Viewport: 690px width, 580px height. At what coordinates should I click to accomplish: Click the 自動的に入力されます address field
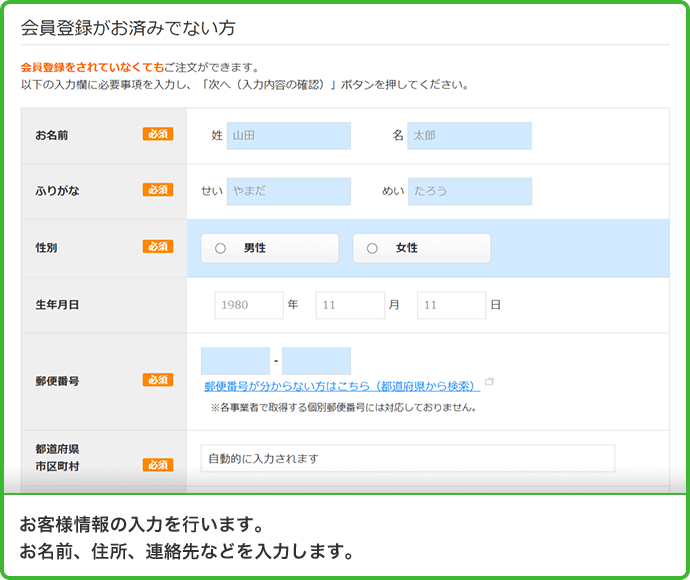[x=408, y=458]
